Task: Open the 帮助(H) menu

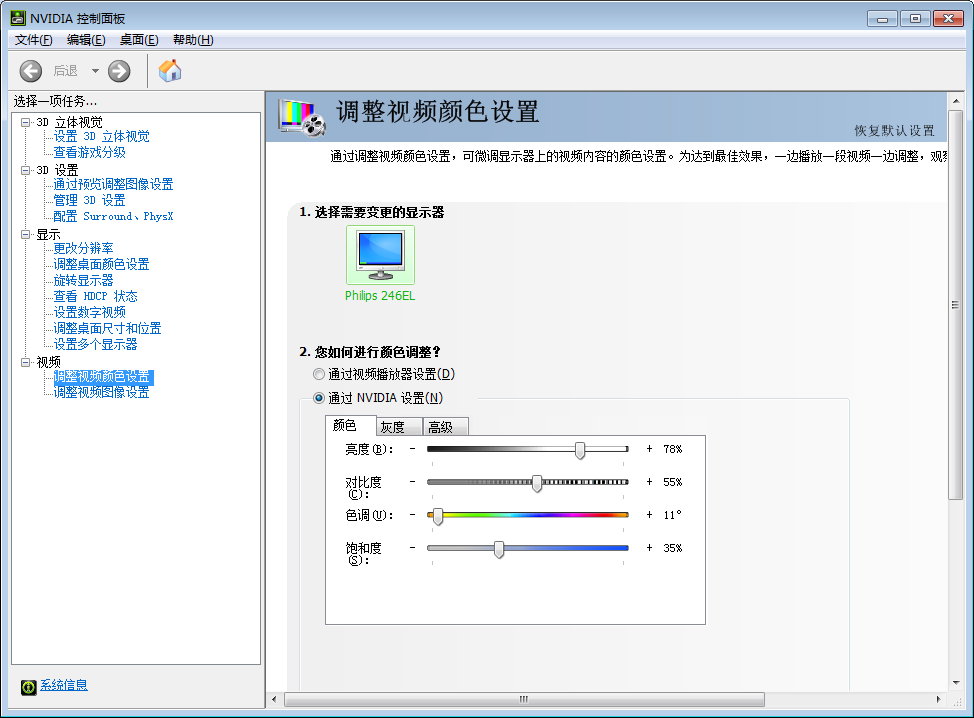Action: 193,40
